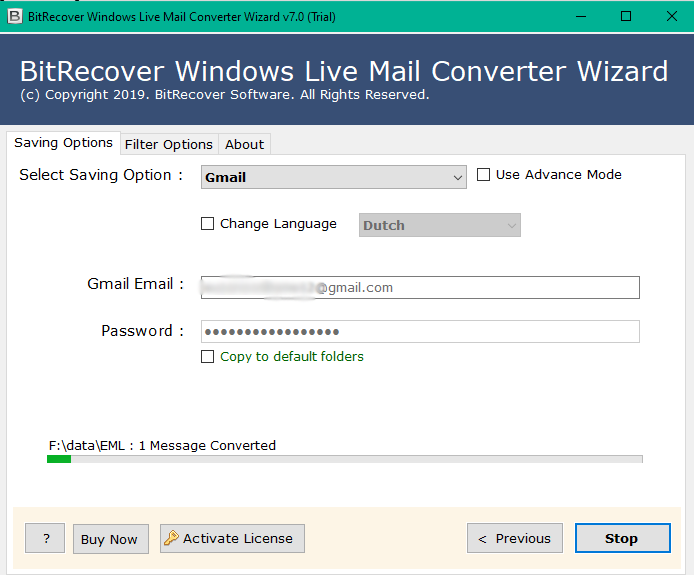Click the BitRecover app icon in title bar
Viewport: 694px width, 575px height.
coord(15,16)
